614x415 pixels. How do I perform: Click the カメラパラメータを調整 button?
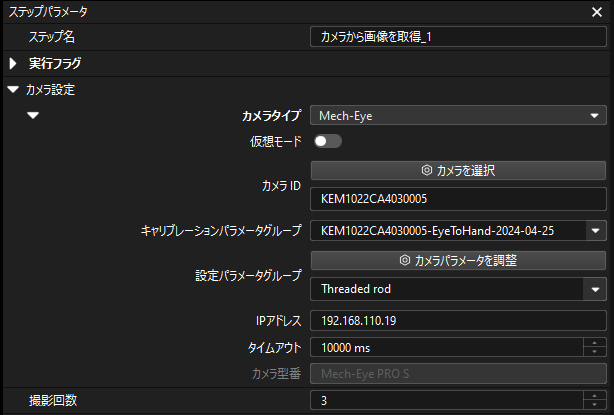coord(458,260)
